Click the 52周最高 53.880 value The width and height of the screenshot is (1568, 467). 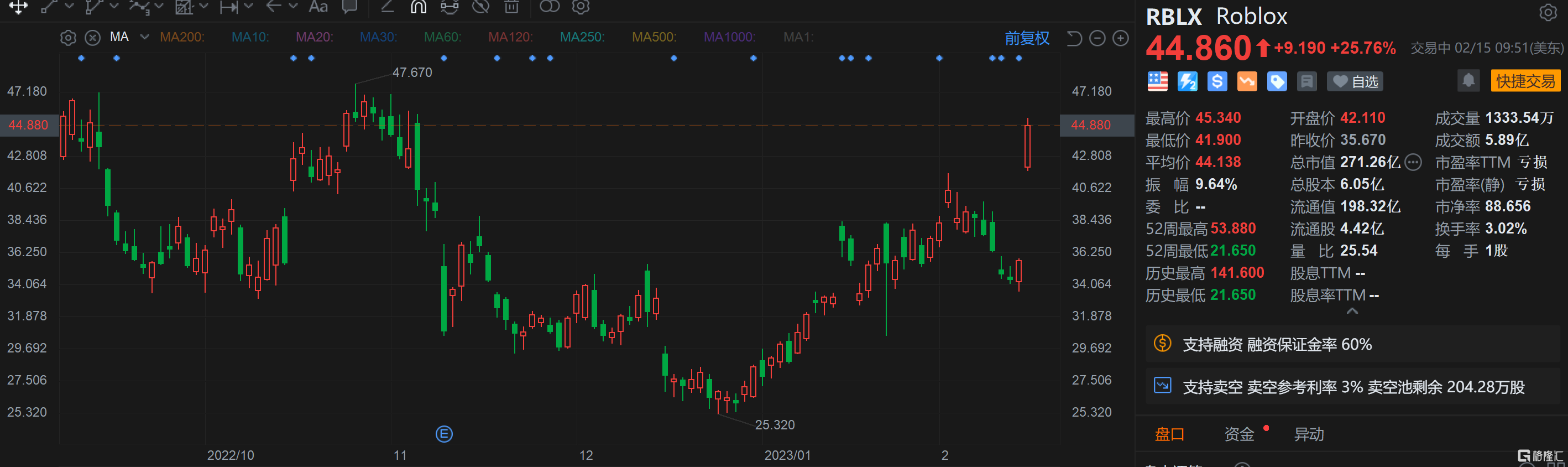click(1233, 229)
